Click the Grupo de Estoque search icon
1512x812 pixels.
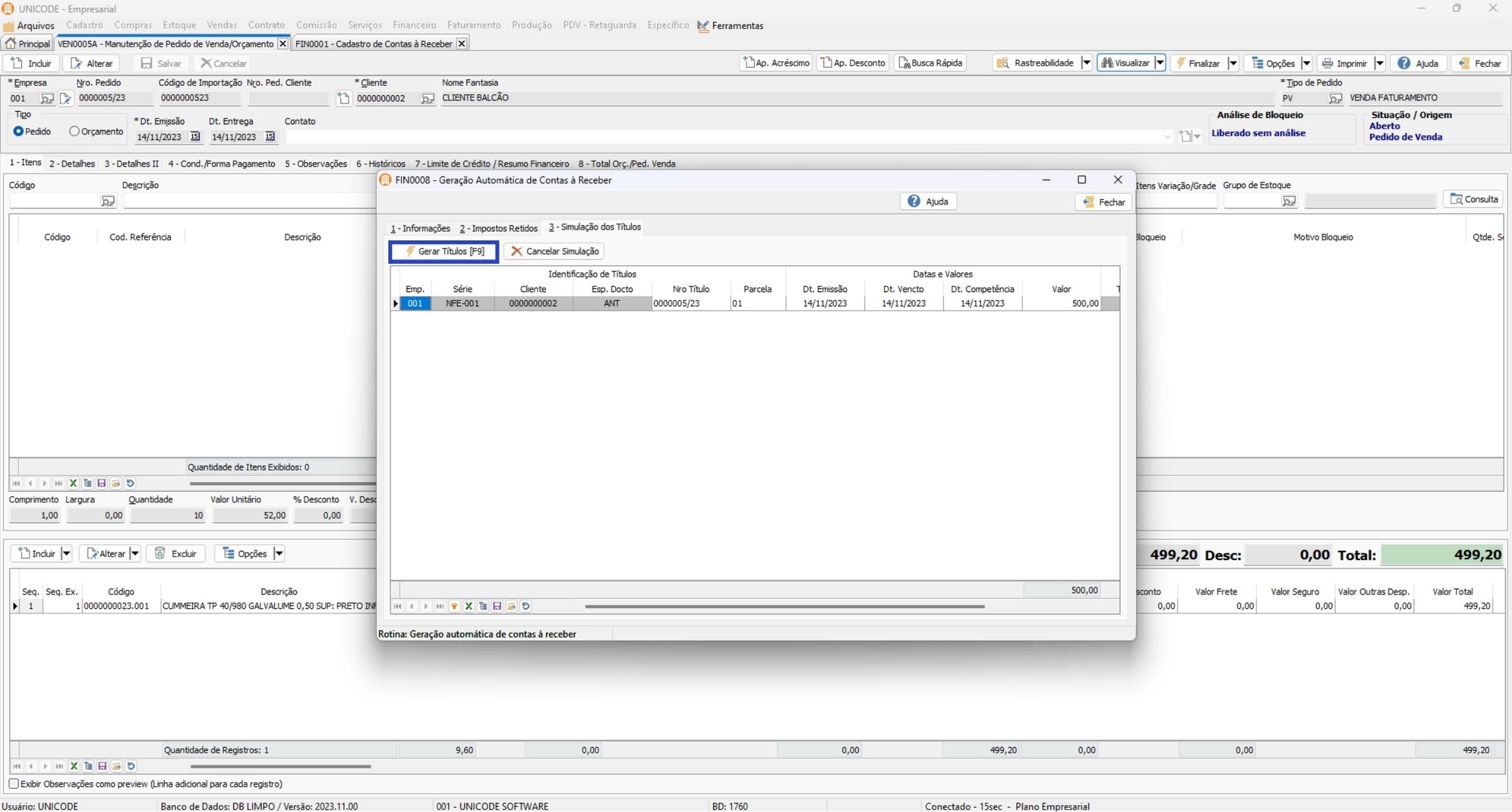pos(1289,201)
